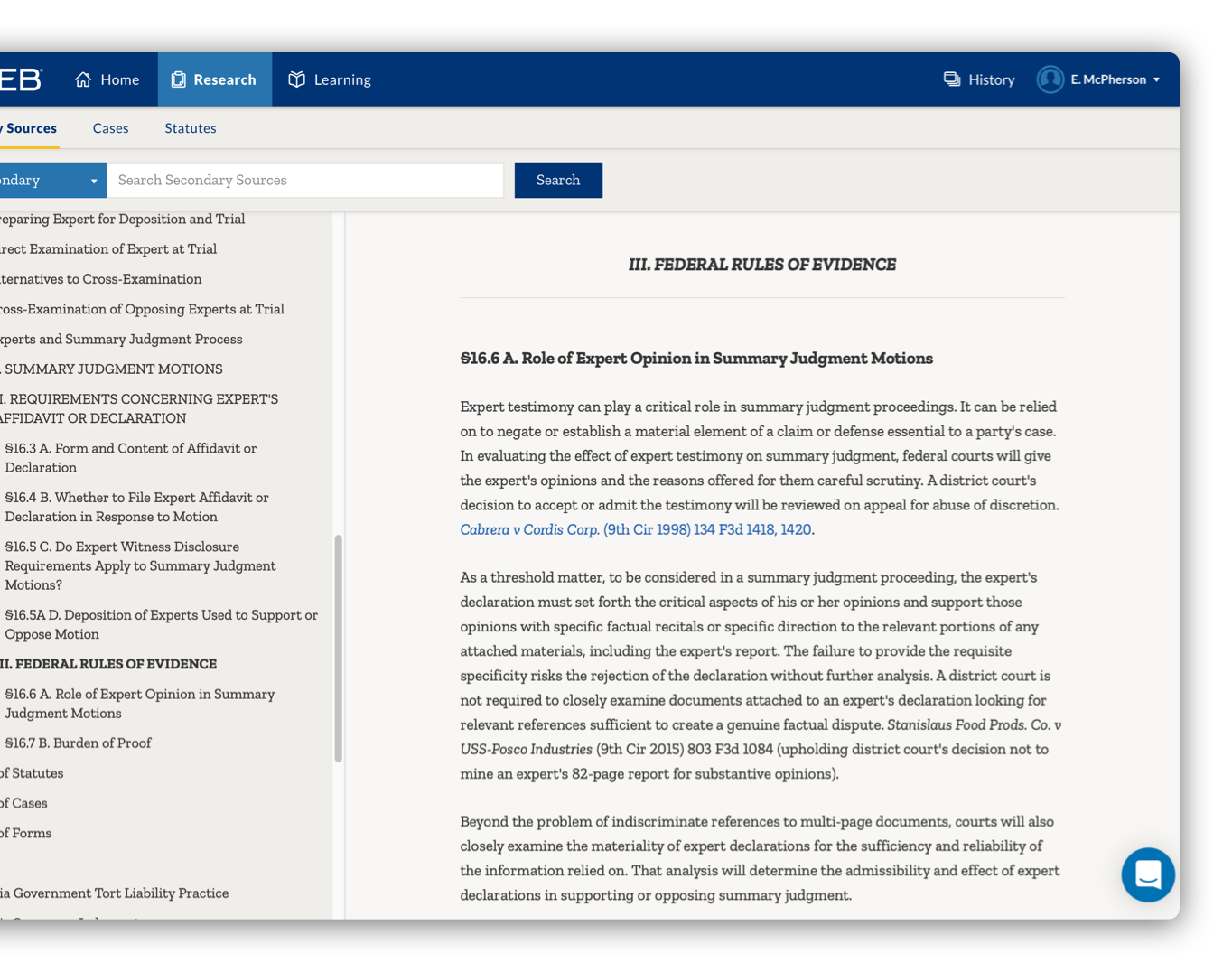
Task: Open Alternatives to Cross-Examination
Action: tap(100, 279)
